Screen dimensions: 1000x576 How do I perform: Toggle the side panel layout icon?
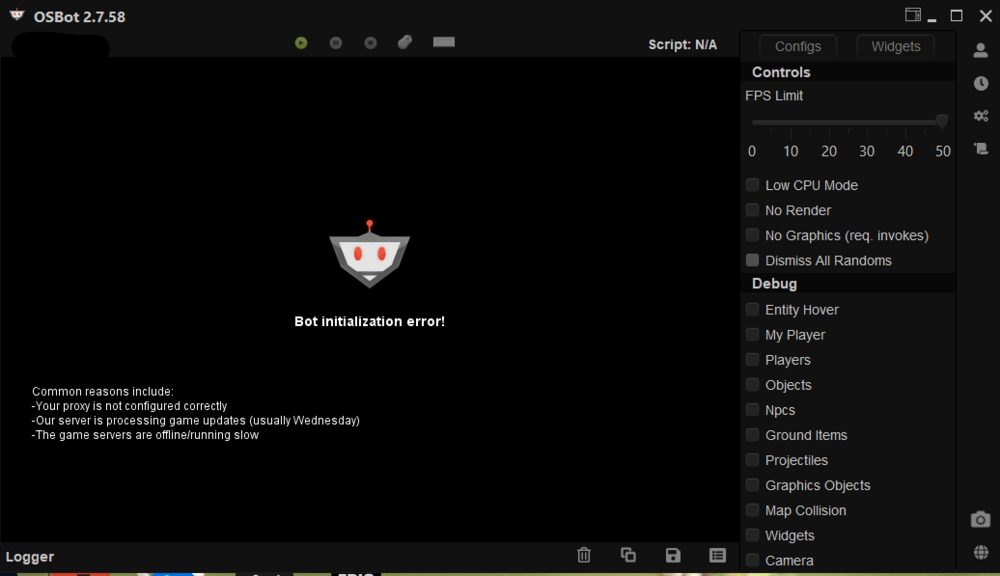(x=913, y=15)
